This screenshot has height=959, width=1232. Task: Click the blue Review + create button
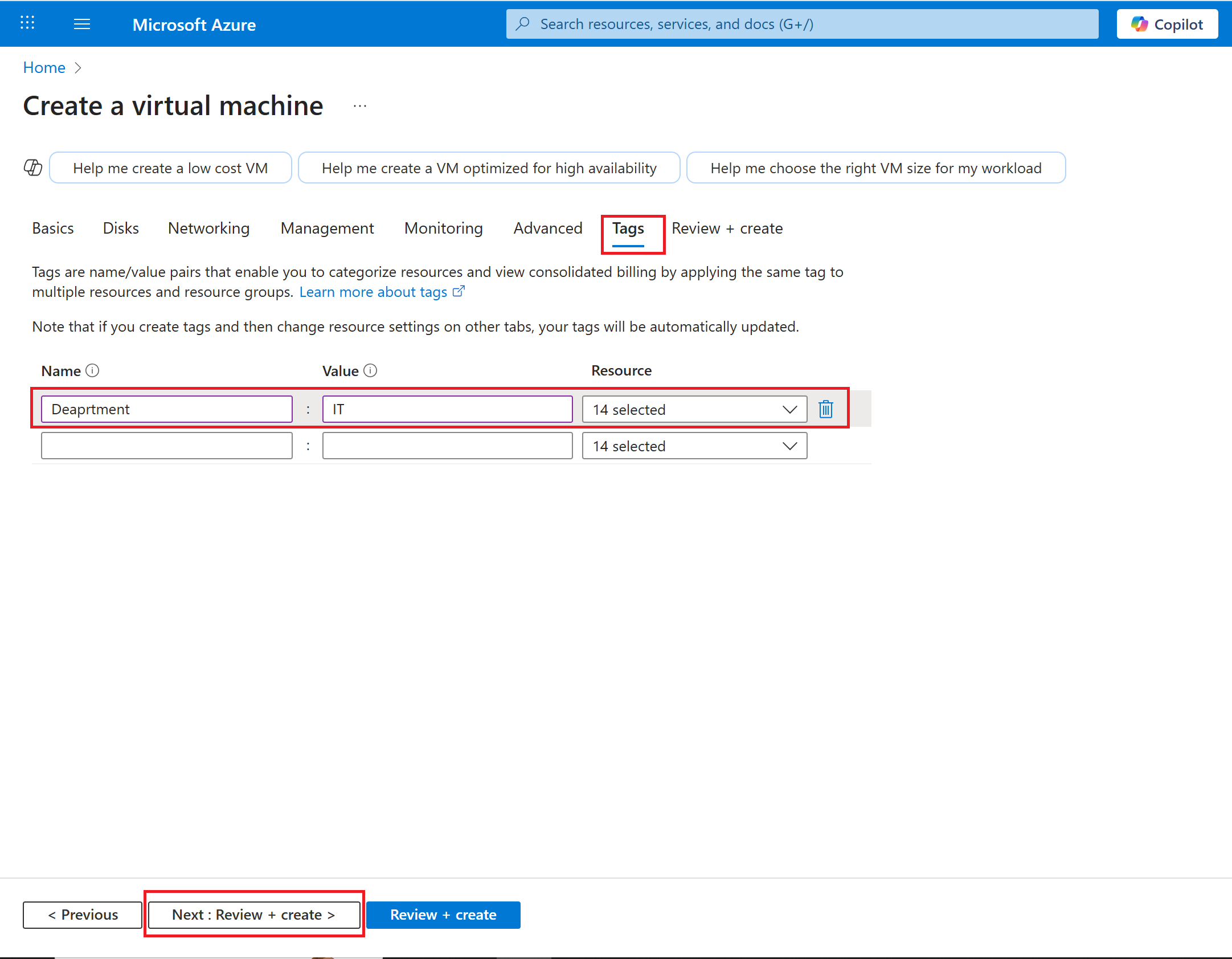[443, 915]
